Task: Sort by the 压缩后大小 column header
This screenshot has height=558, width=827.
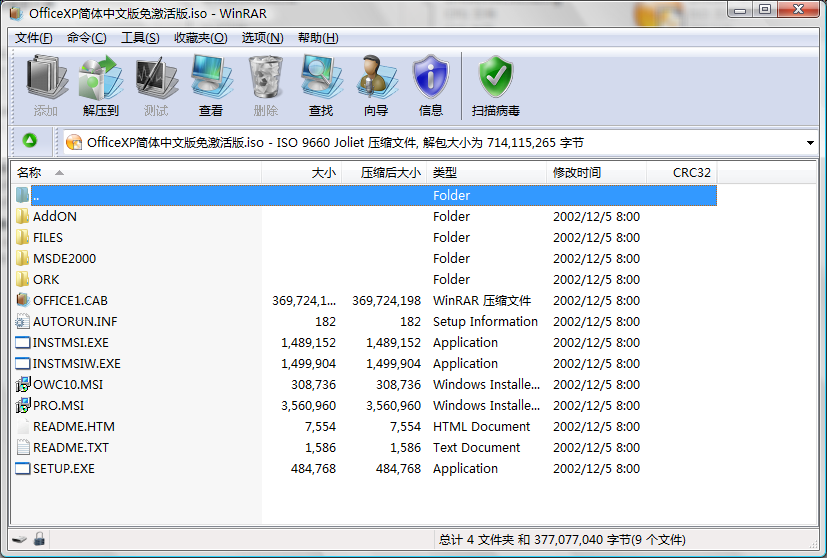Action: [x=384, y=172]
